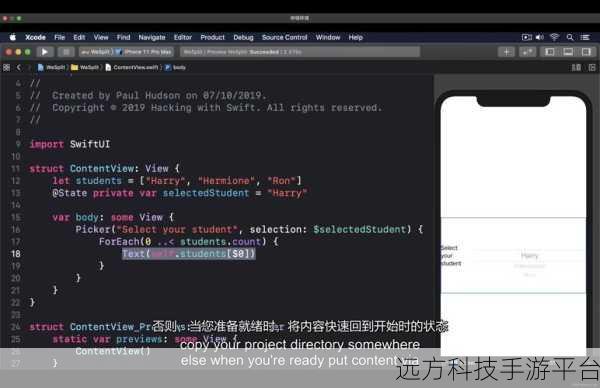Open the Find menu
Image resolution: width=600 pixels, height=388 pixels.
coord(123,37)
